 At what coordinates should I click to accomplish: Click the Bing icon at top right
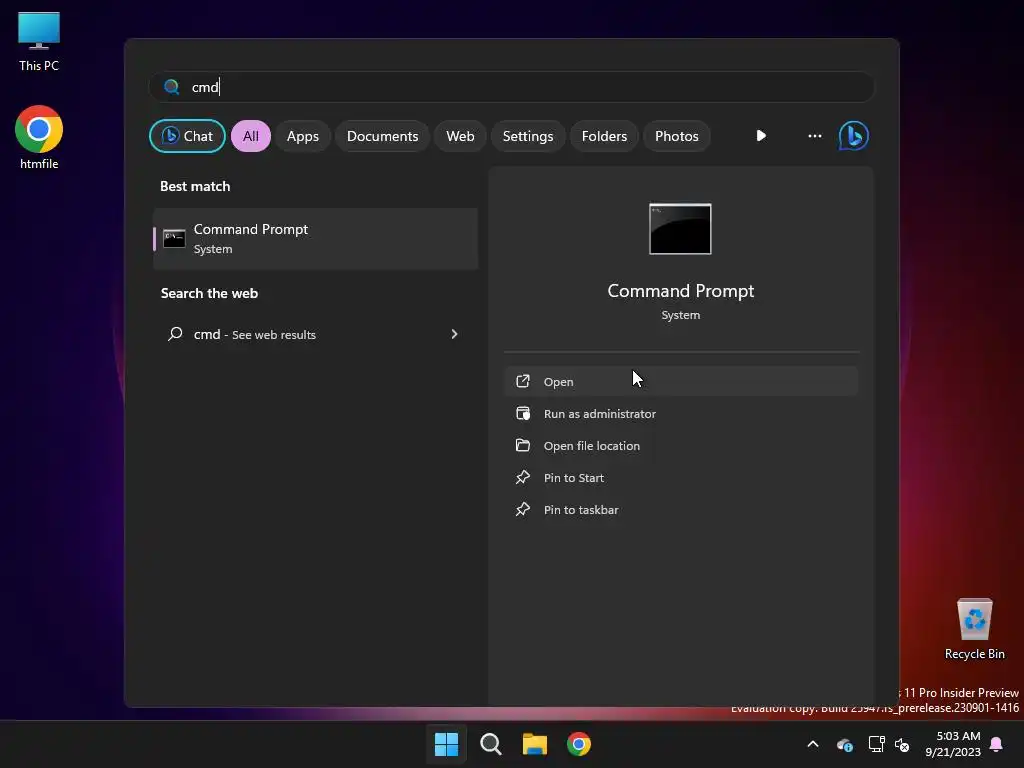pos(854,136)
